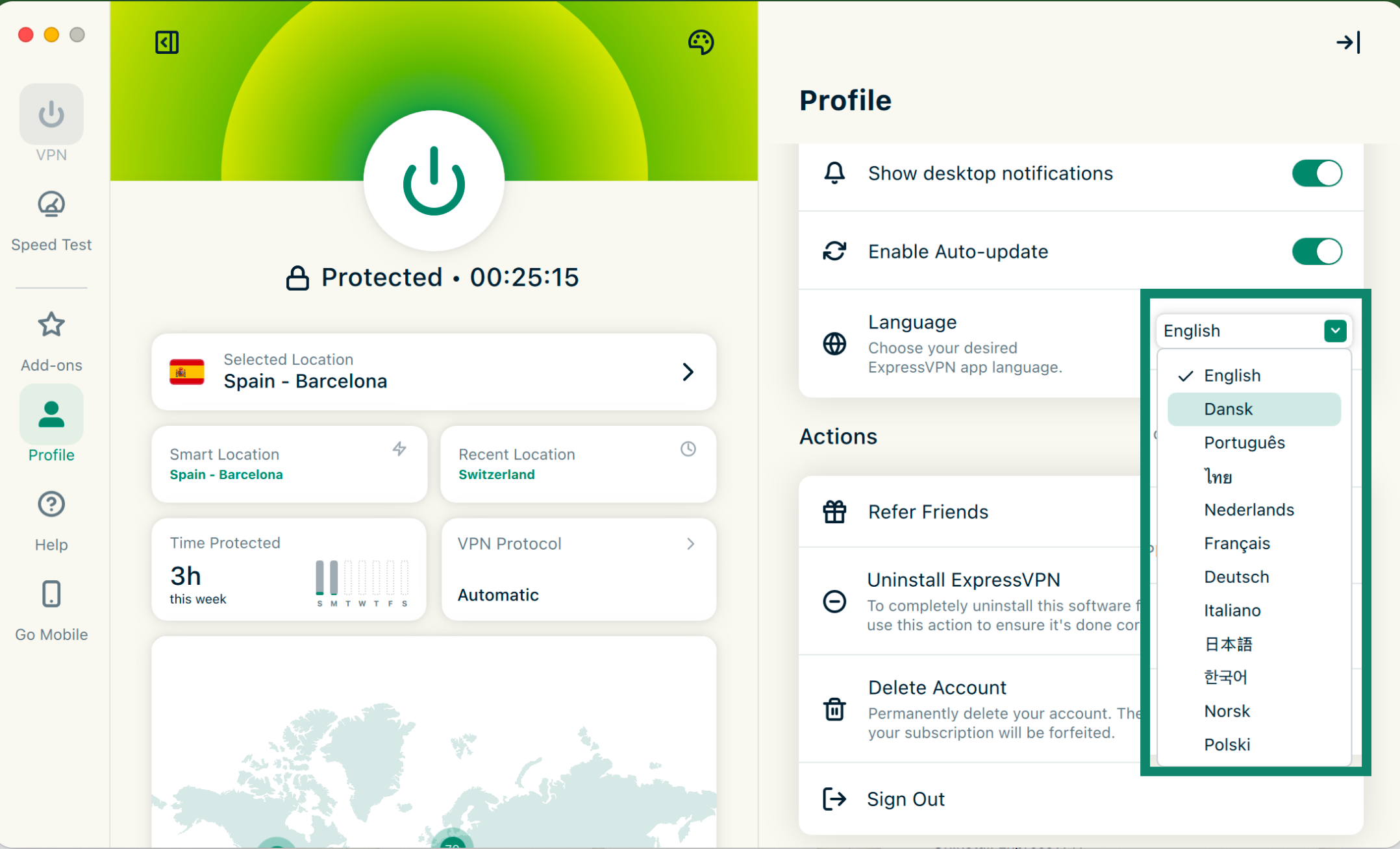Open Help question mark icon

[x=51, y=504]
